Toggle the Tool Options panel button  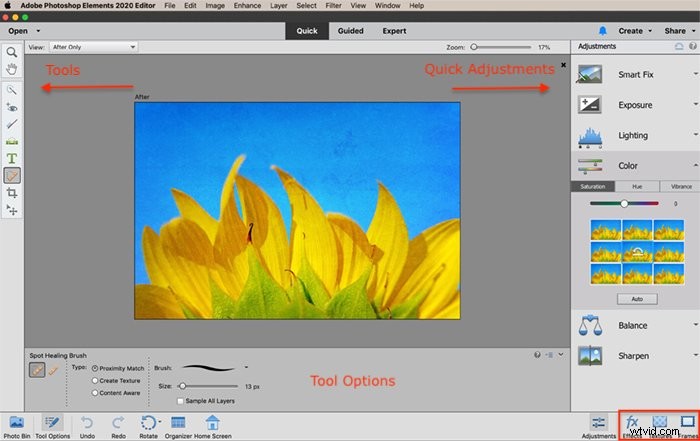53,427
